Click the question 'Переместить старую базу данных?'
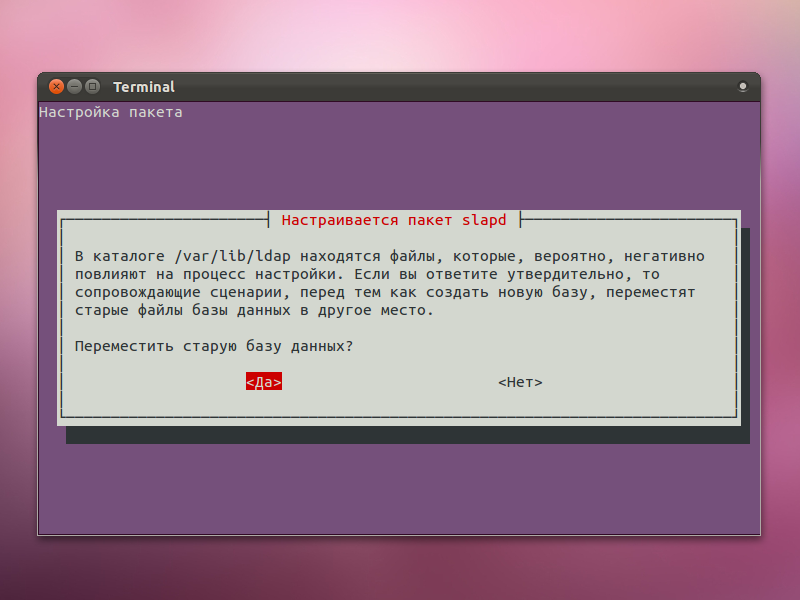This screenshot has height=600, width=800. pyautogui.click(x=214, y=346)
